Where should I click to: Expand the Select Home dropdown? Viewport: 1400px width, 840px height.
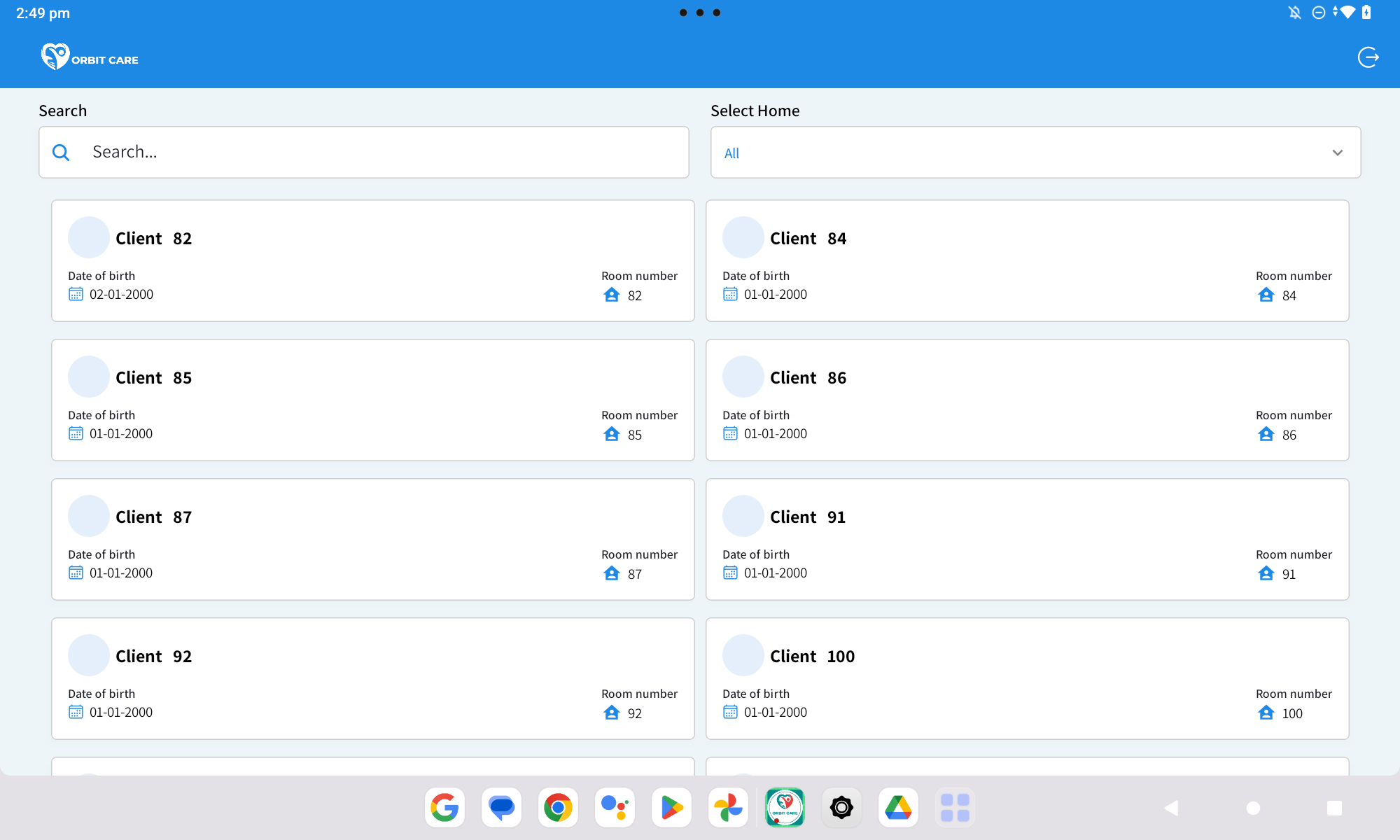click(x=1035, y=153)
